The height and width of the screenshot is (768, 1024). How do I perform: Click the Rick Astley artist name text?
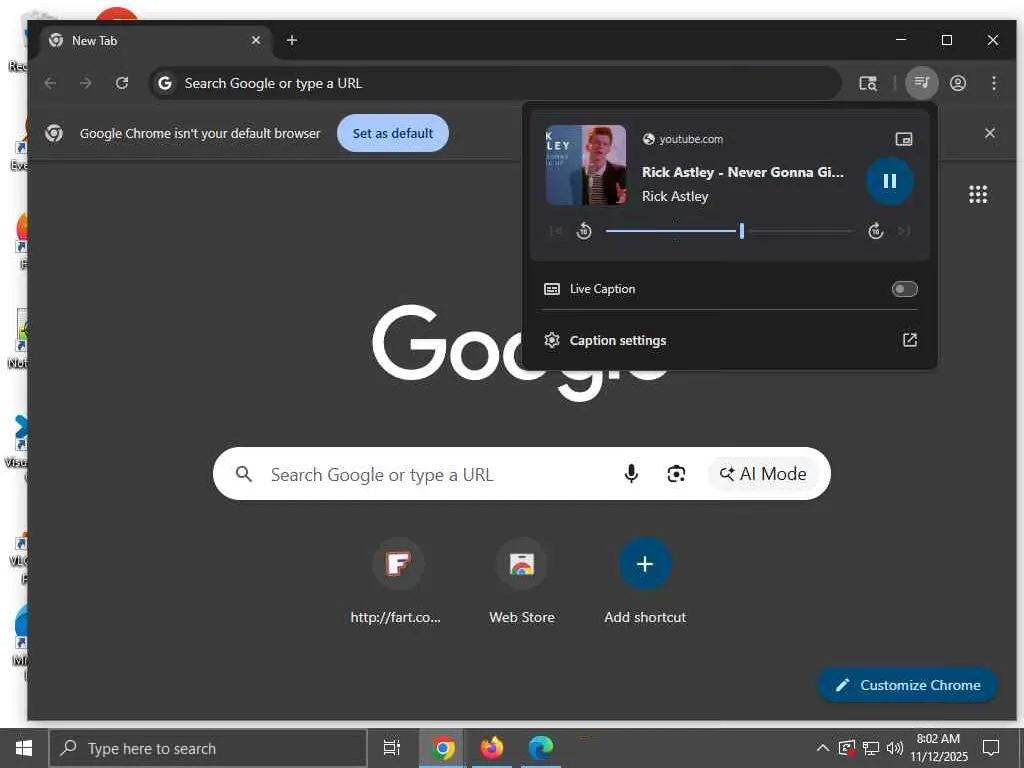(x=675, y=196)
